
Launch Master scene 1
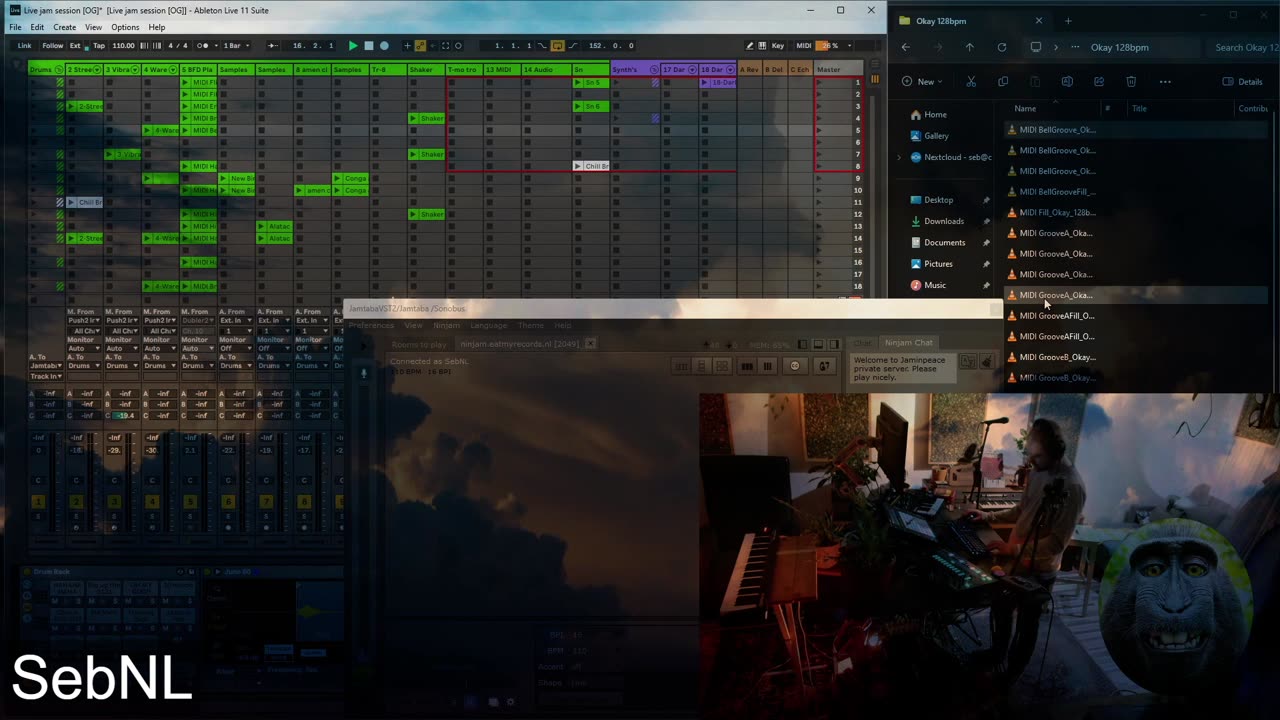click(x=820, y=82)
